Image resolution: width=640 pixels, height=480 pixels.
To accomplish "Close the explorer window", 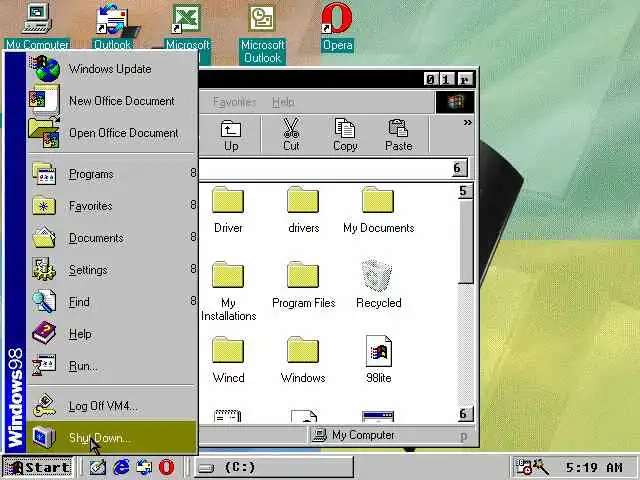I will tap(464, 79).
